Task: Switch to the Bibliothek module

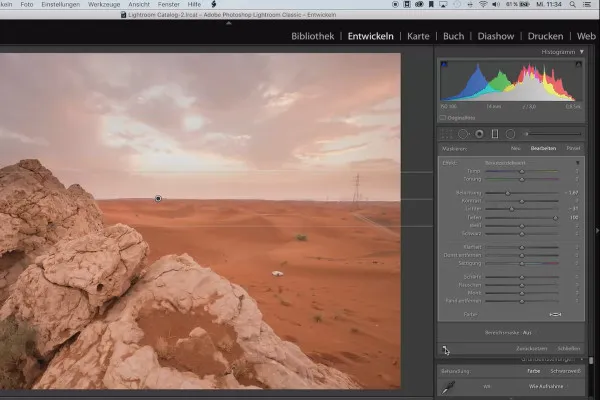Action: point(313,36)
